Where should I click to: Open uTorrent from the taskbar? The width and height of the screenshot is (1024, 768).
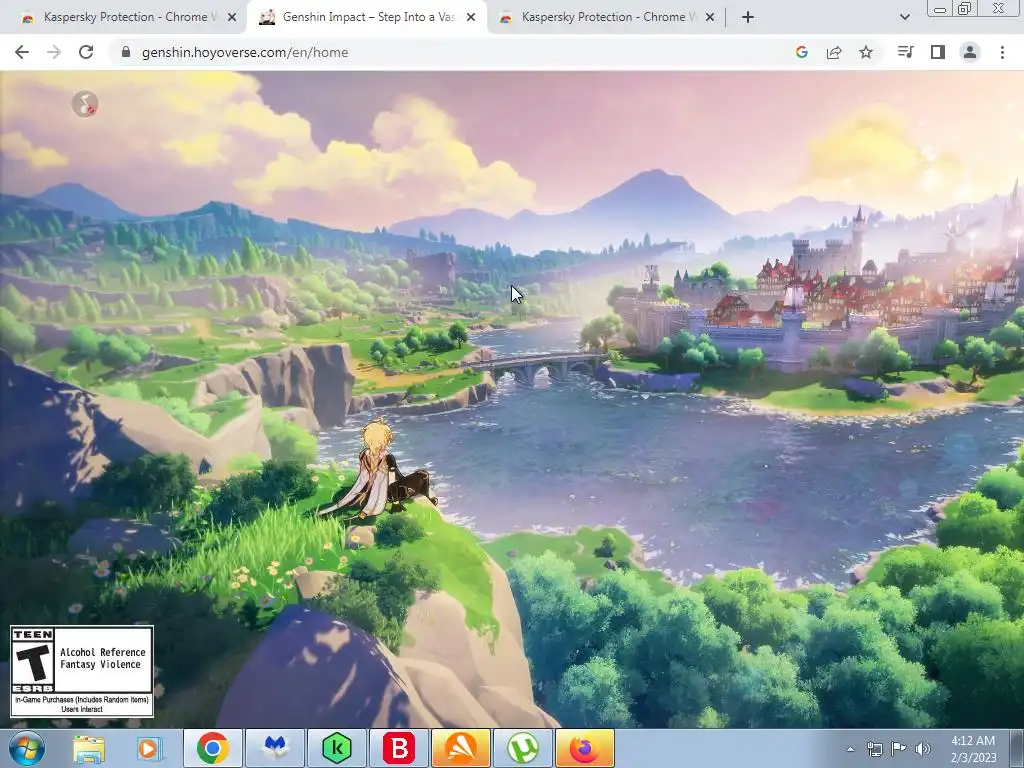[x=523, y=748]
